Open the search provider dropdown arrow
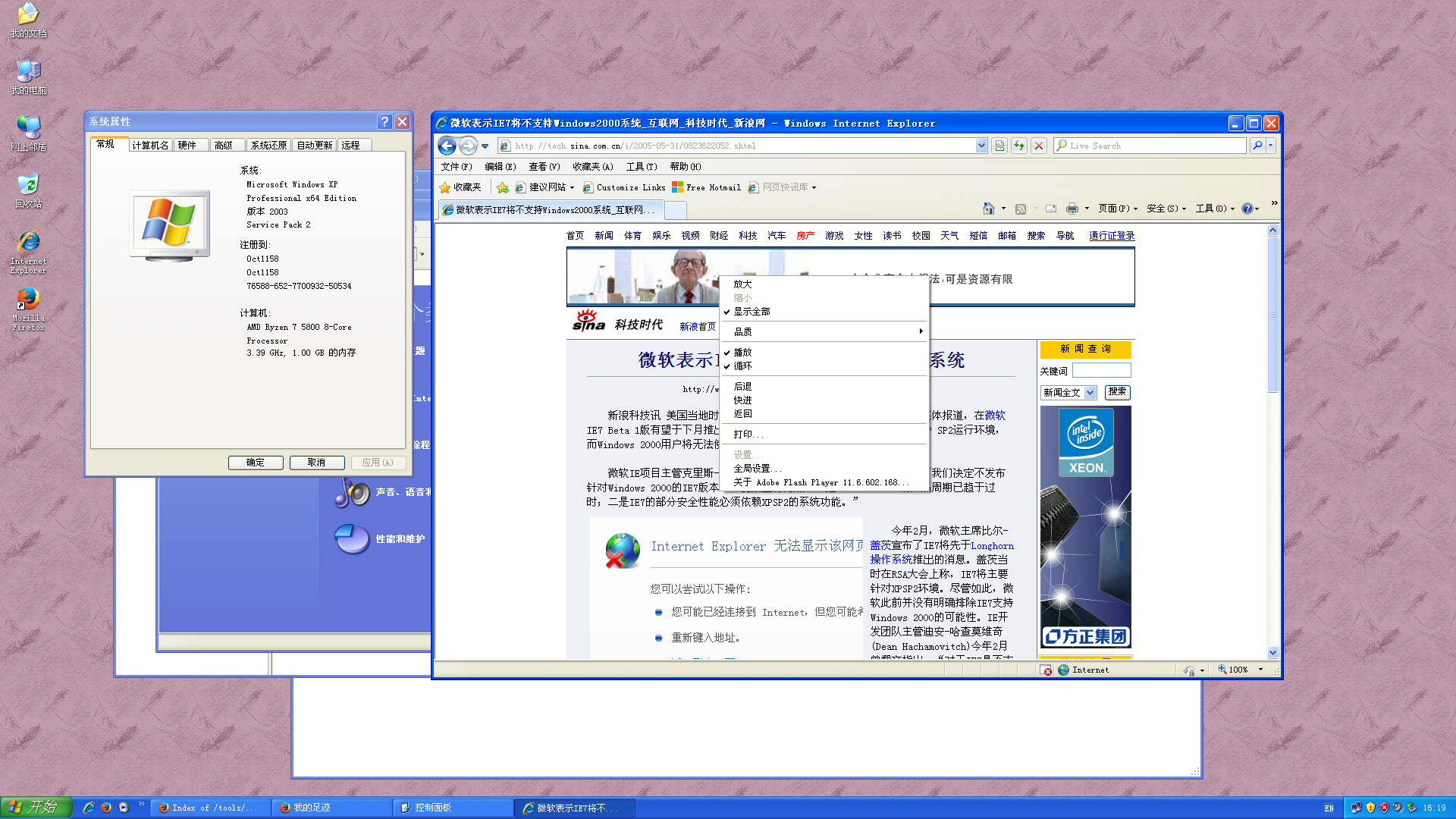Viewport: 1456px width, 819px height. (x=1271, y=146)
